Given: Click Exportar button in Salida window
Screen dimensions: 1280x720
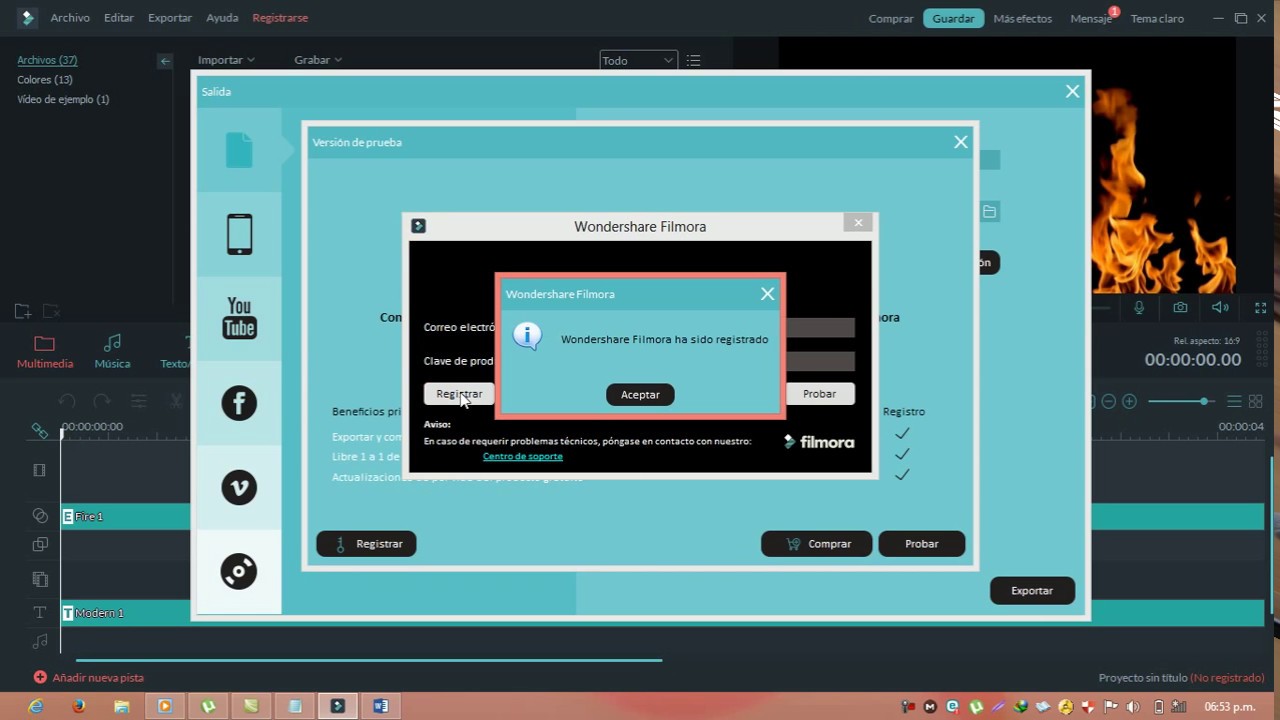Looking at the screenshot, I should click(x=1032, y=591).
